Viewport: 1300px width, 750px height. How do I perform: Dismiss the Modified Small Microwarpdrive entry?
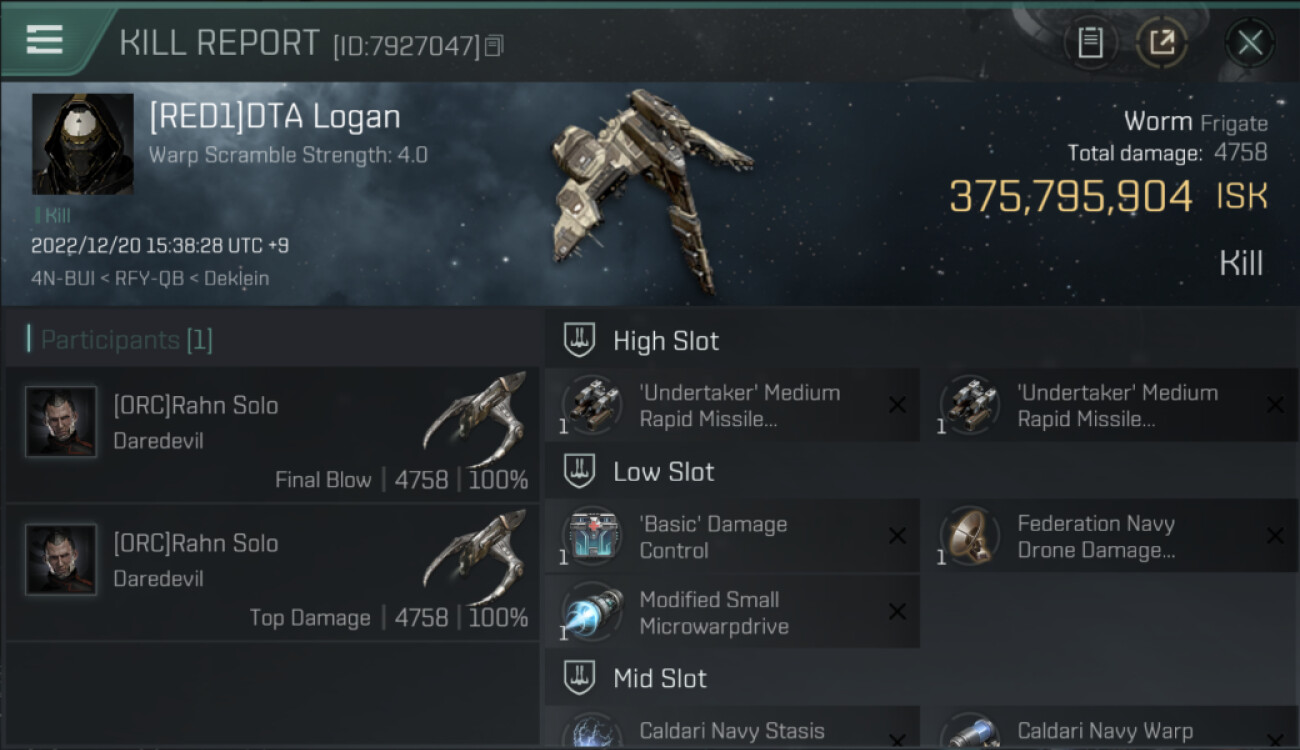click(x=897, y=612)
